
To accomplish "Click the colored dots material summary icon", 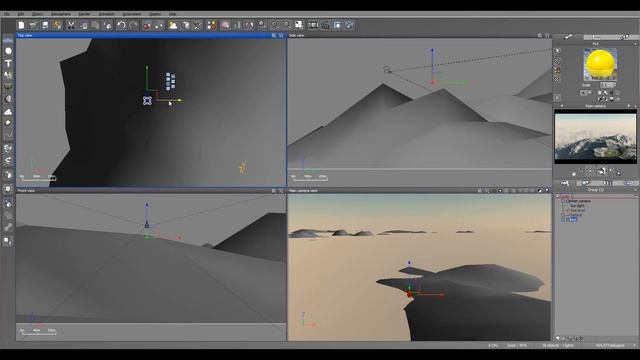I will [x=211, y=25].
